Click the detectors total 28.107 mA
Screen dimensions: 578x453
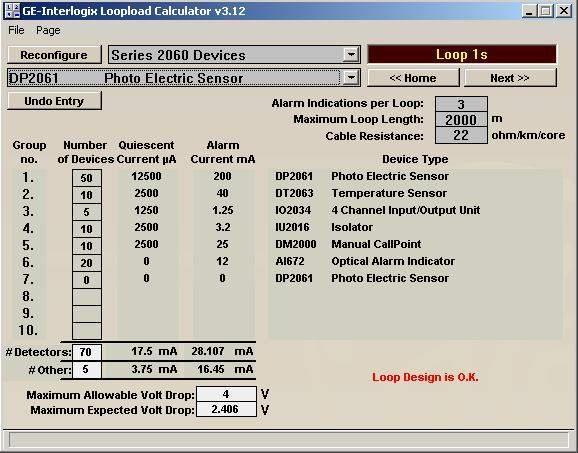coord(222,351)
